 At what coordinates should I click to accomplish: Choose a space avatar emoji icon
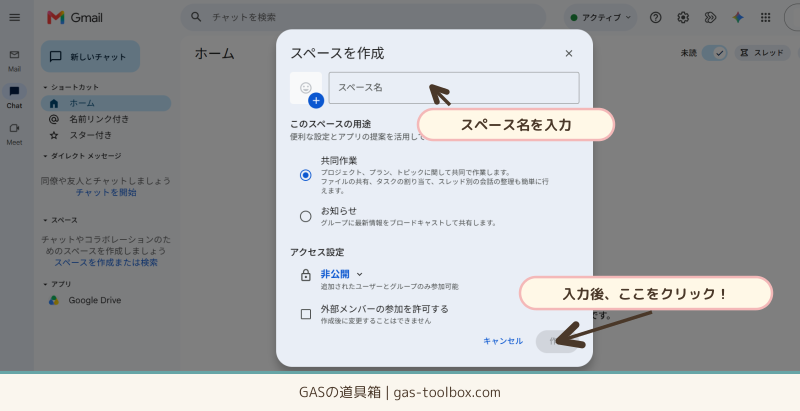coord(306,88)
